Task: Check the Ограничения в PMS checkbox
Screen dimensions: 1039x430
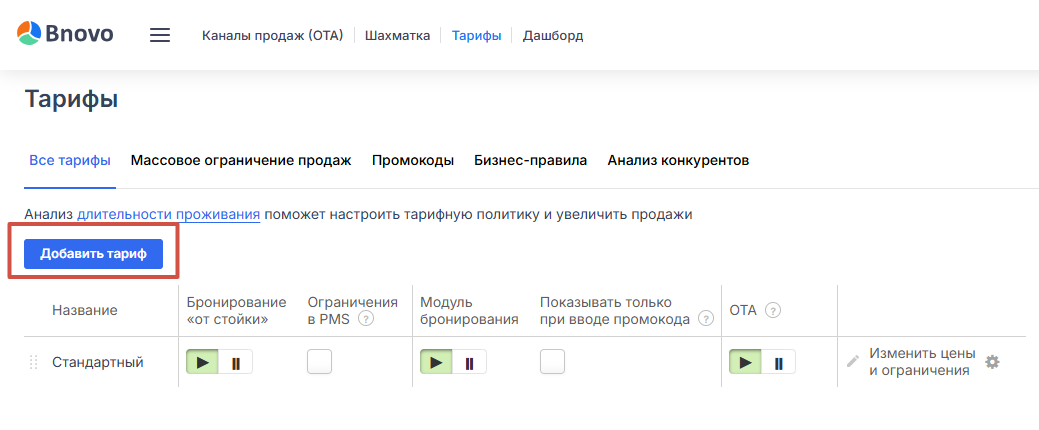Action: [319, 362]
